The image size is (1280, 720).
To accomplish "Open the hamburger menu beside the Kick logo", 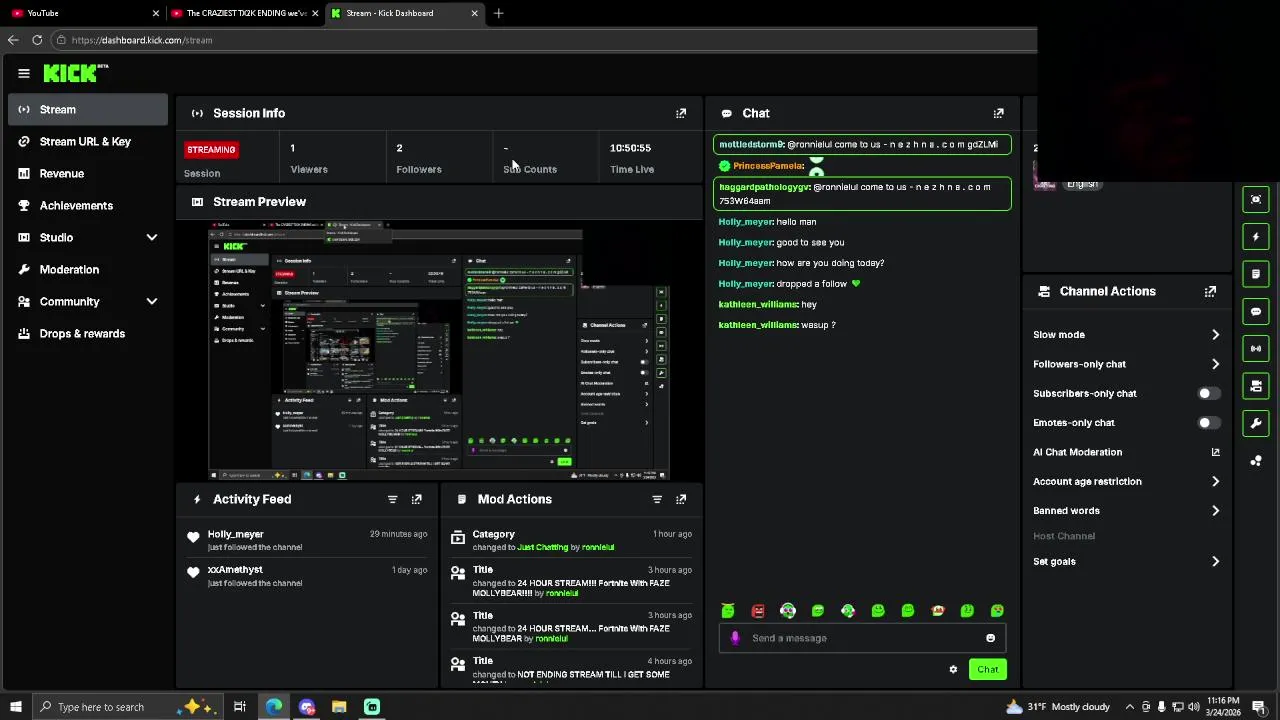I will [24, 73].
